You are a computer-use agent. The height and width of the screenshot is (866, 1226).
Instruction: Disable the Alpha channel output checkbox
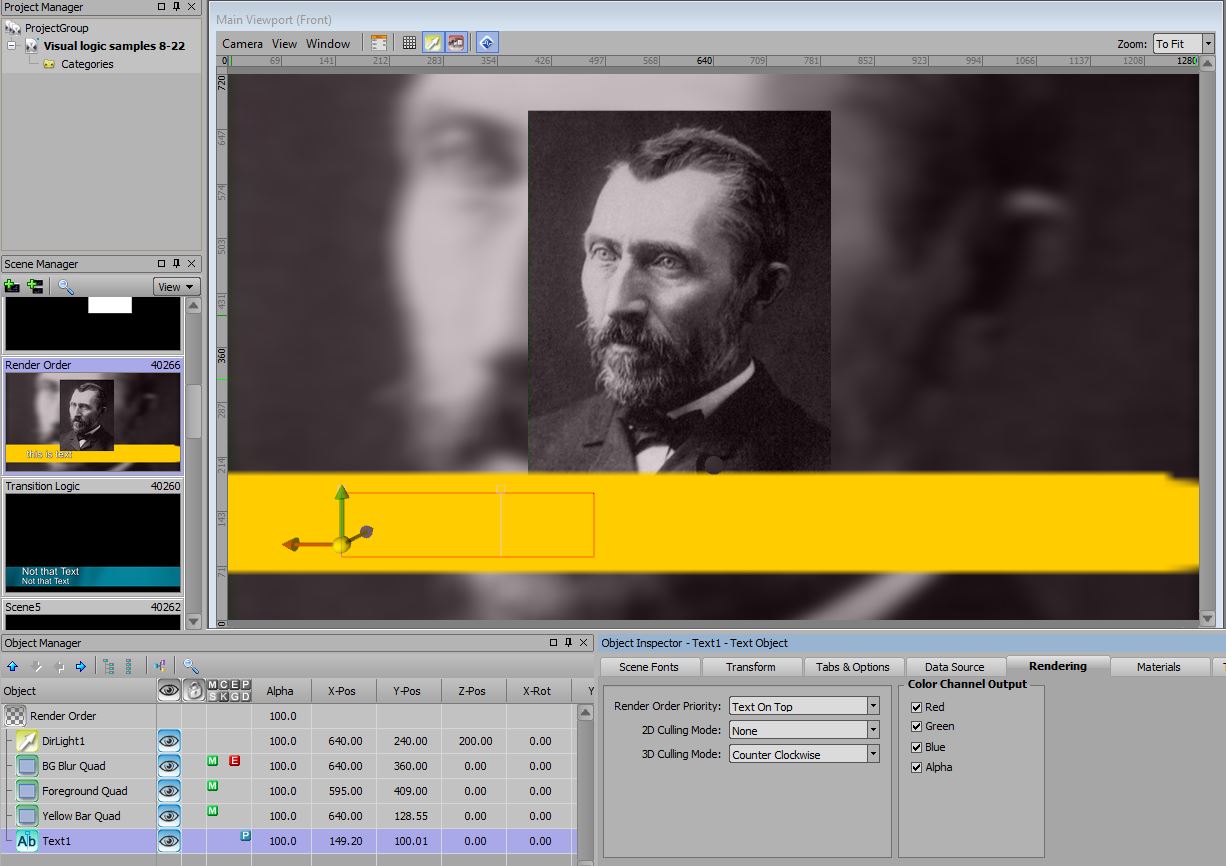tap(916, 767)
